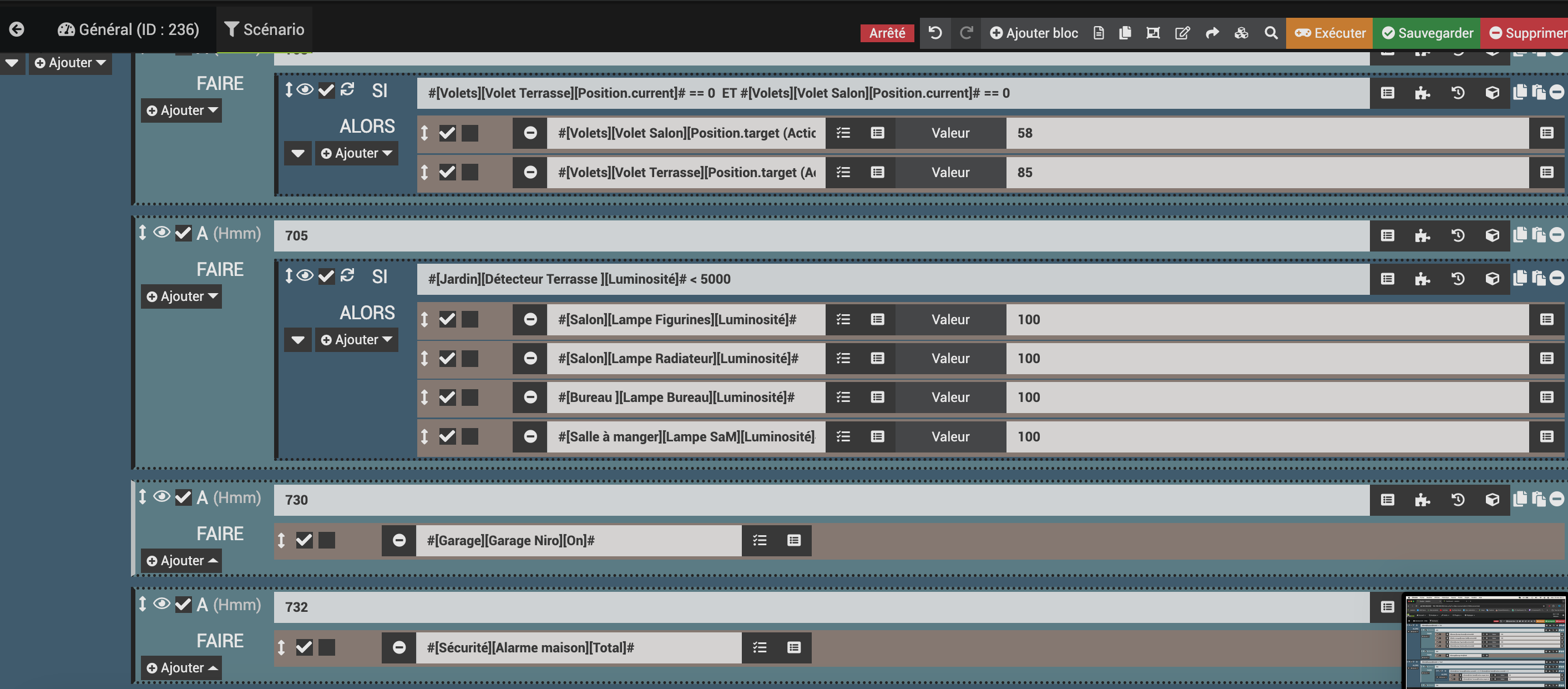Click repeat icon of Volets SI block
This screenshot has width=1568, height=689.
[347, 89]
